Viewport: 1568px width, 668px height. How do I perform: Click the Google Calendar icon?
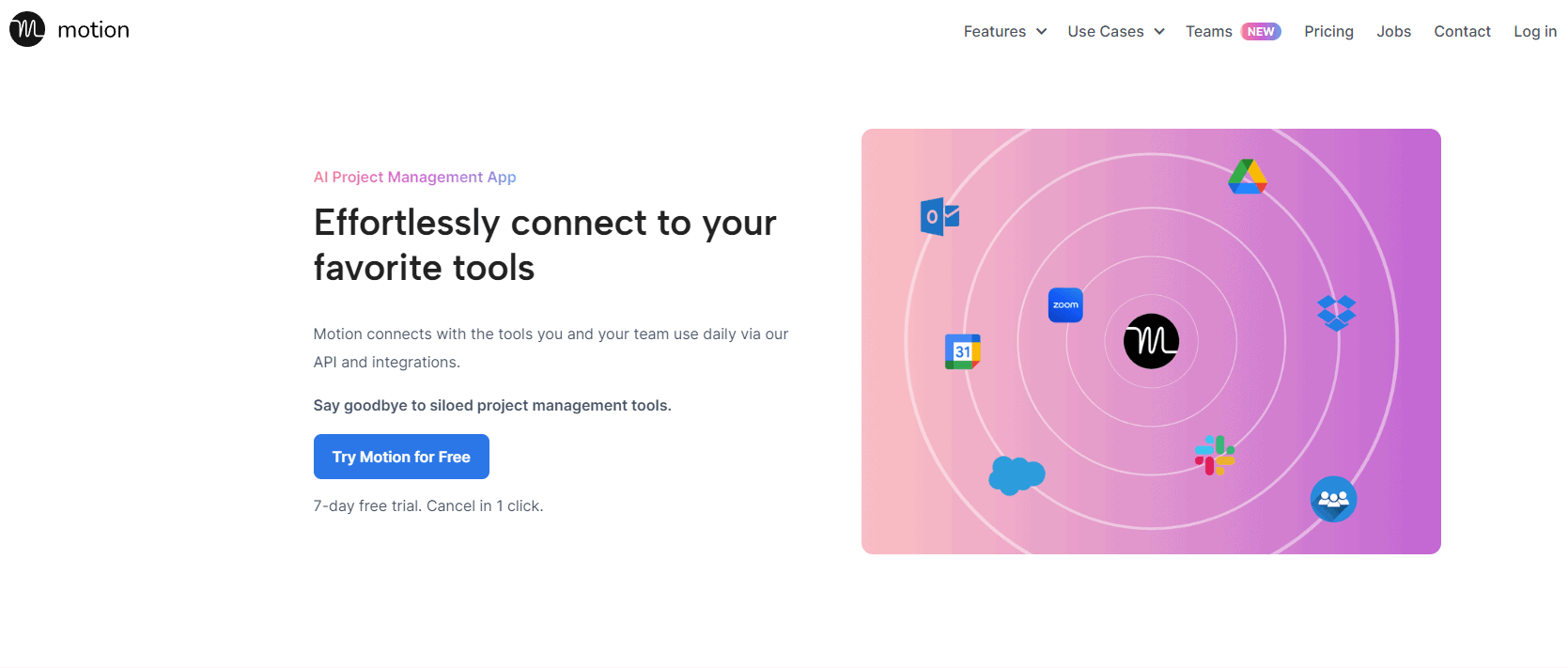[x=962, y=351]
